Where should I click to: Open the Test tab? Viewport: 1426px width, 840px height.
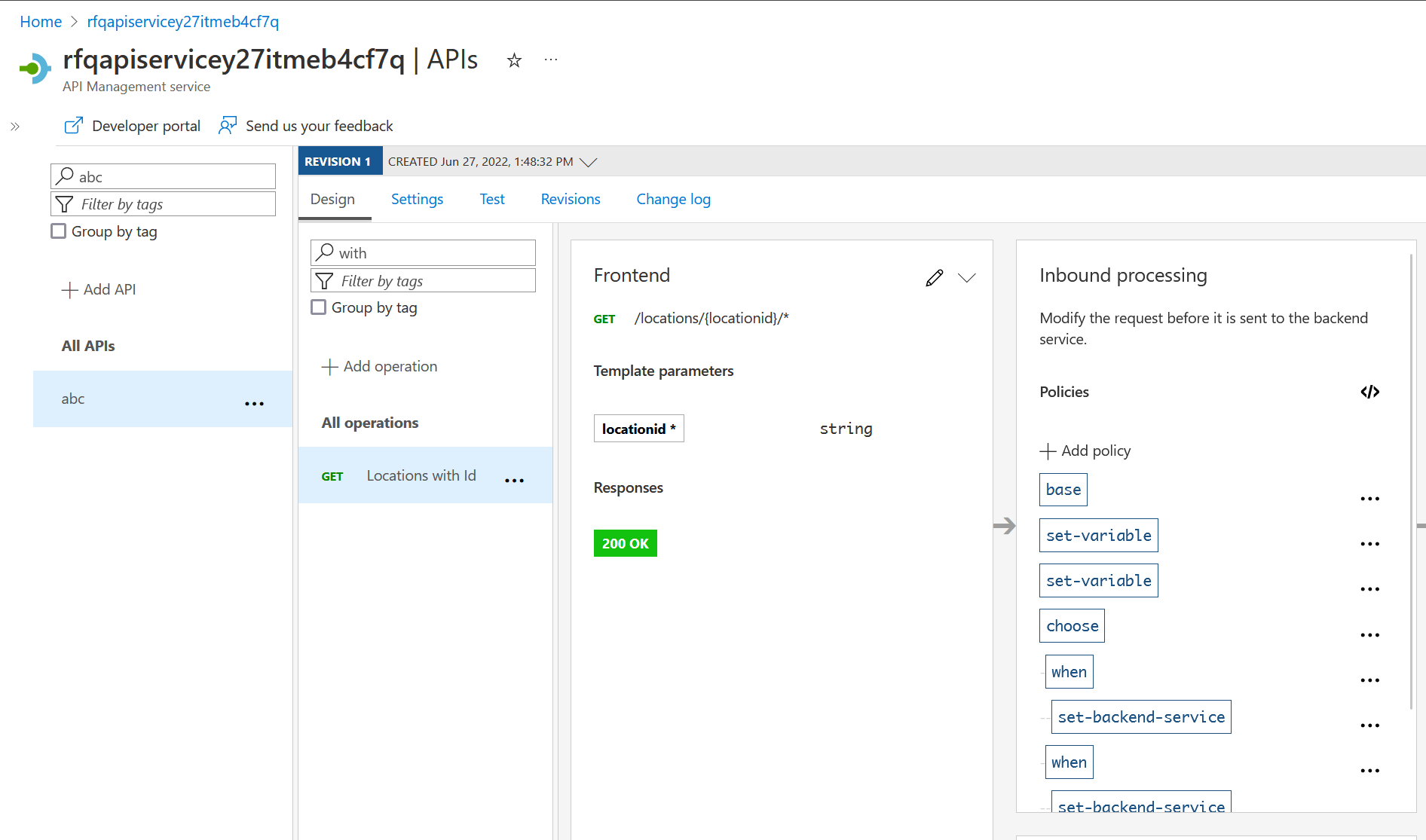(491, 199)
